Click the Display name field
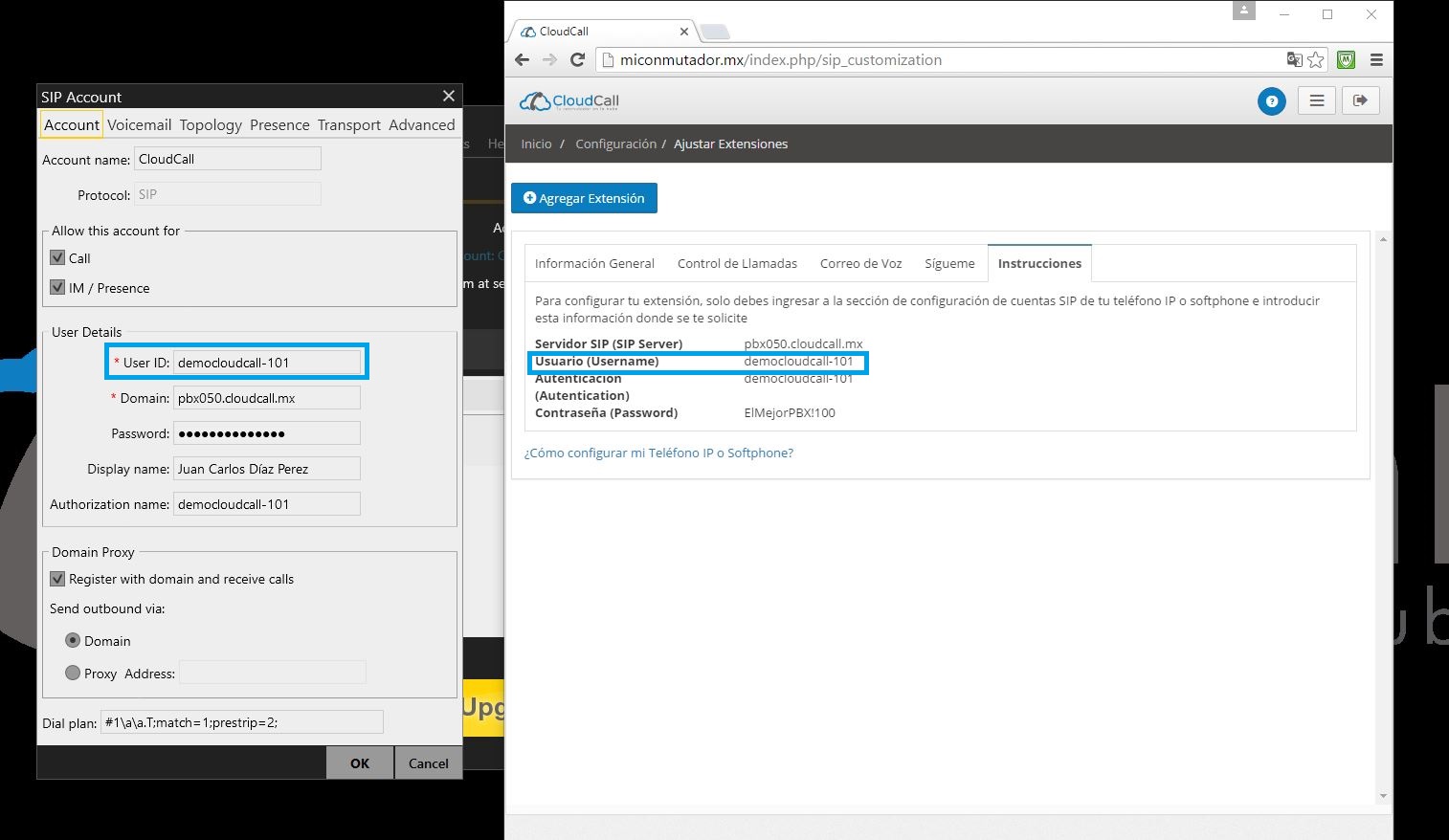This screenshot has width=1449, height=840. (x=267, y=468)
